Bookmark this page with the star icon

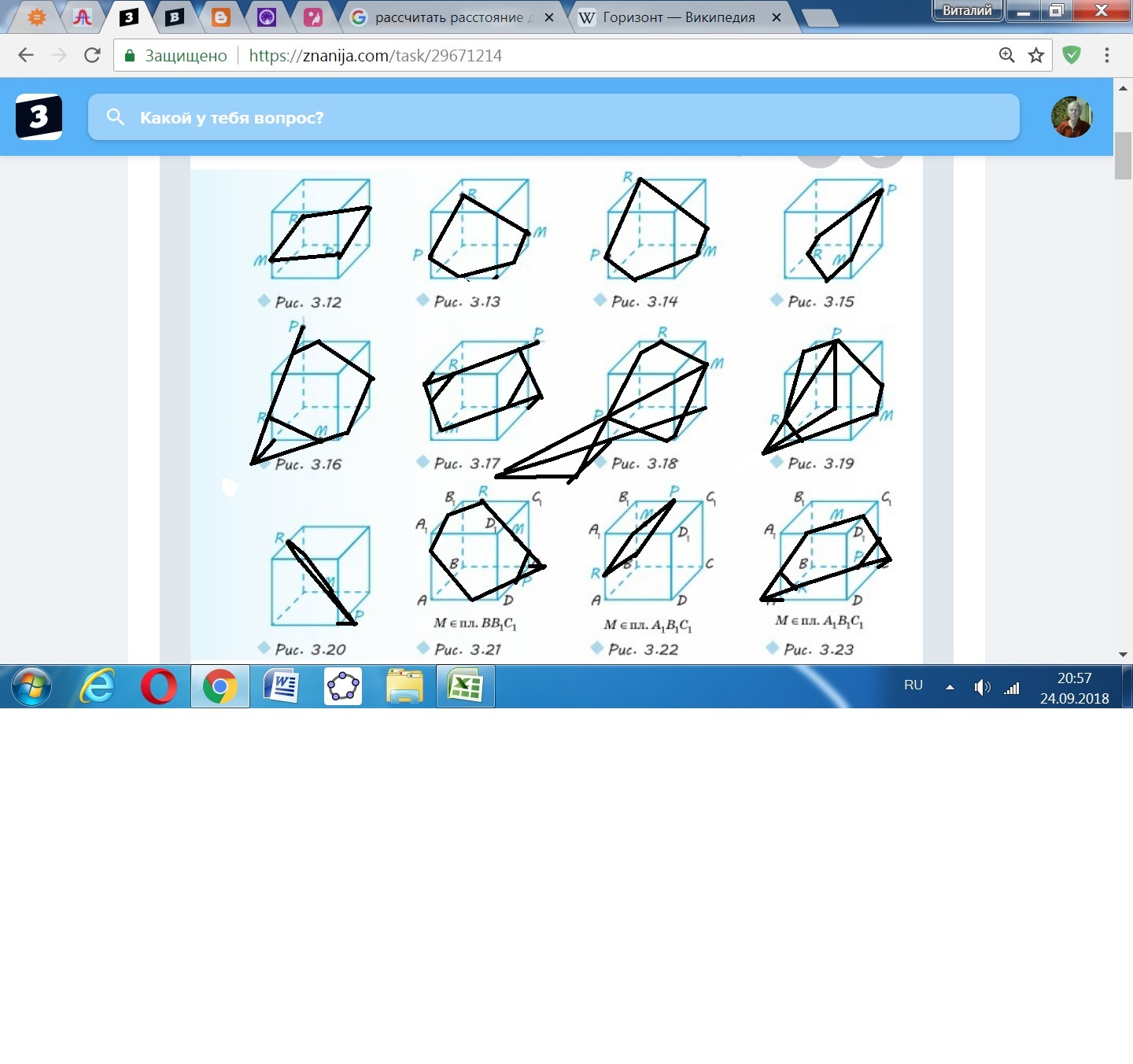tap(1036, 55)
